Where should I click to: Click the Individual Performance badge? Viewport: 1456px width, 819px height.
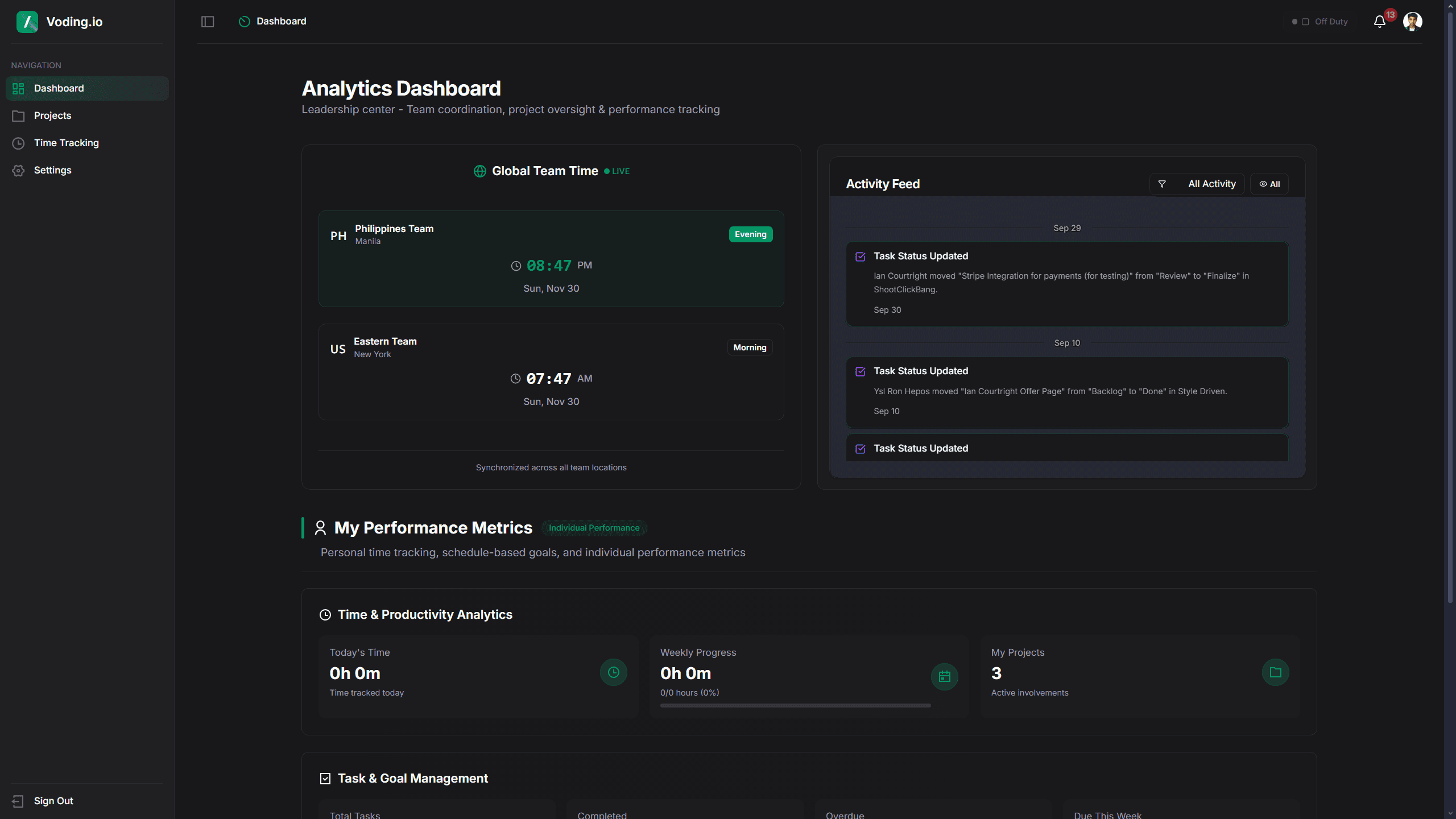[x=594, y=528]
